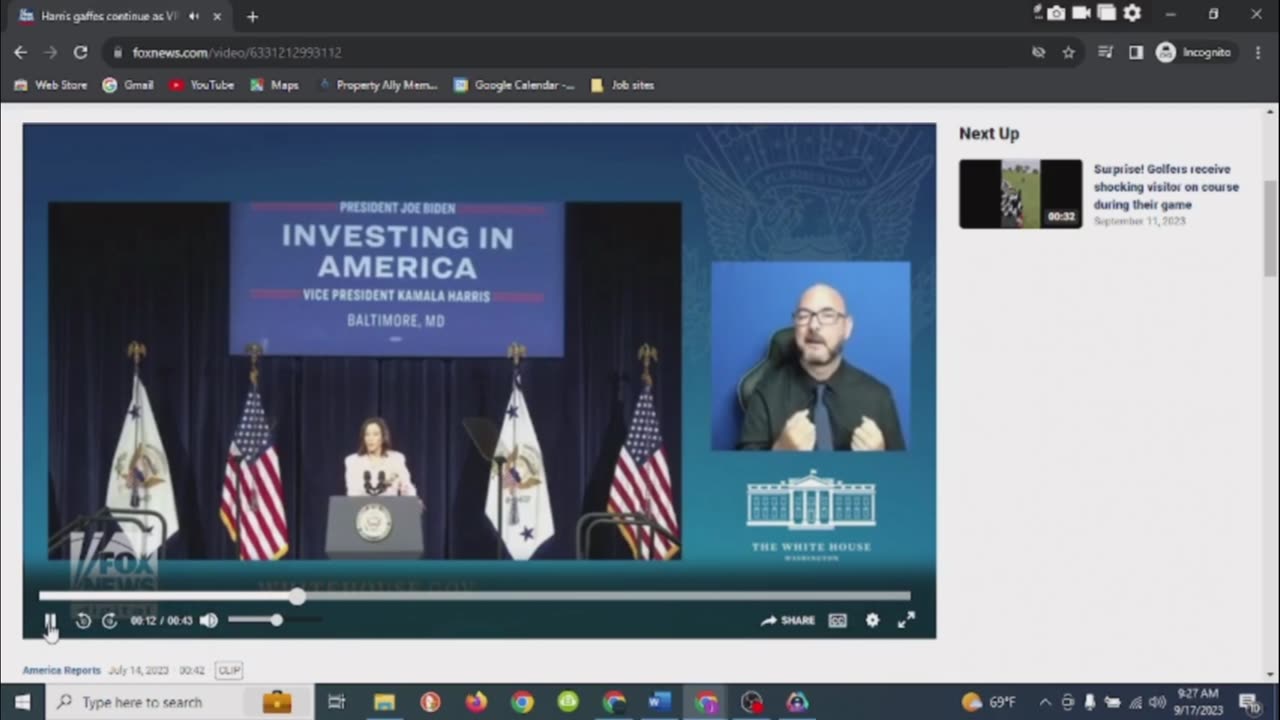Skip the video forward ten seconds
This screenshot has height=720, width=1280.
tap(110, 621)
